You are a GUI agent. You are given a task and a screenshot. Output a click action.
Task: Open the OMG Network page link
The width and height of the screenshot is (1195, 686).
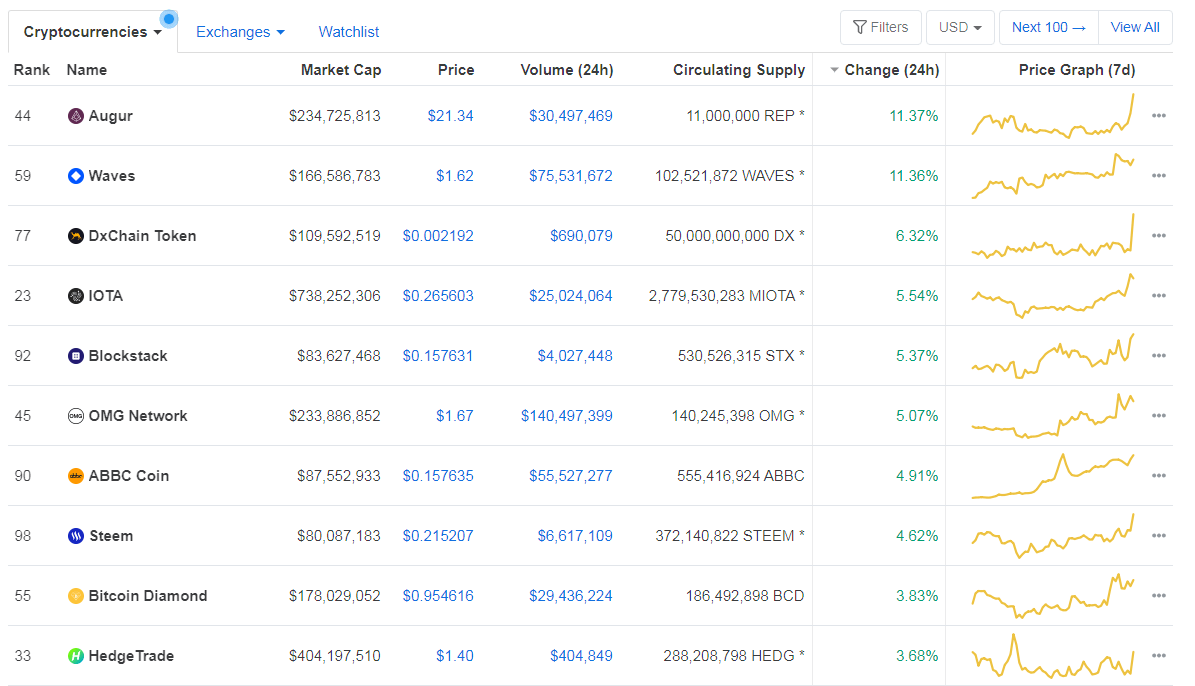[x=138, y=416]
